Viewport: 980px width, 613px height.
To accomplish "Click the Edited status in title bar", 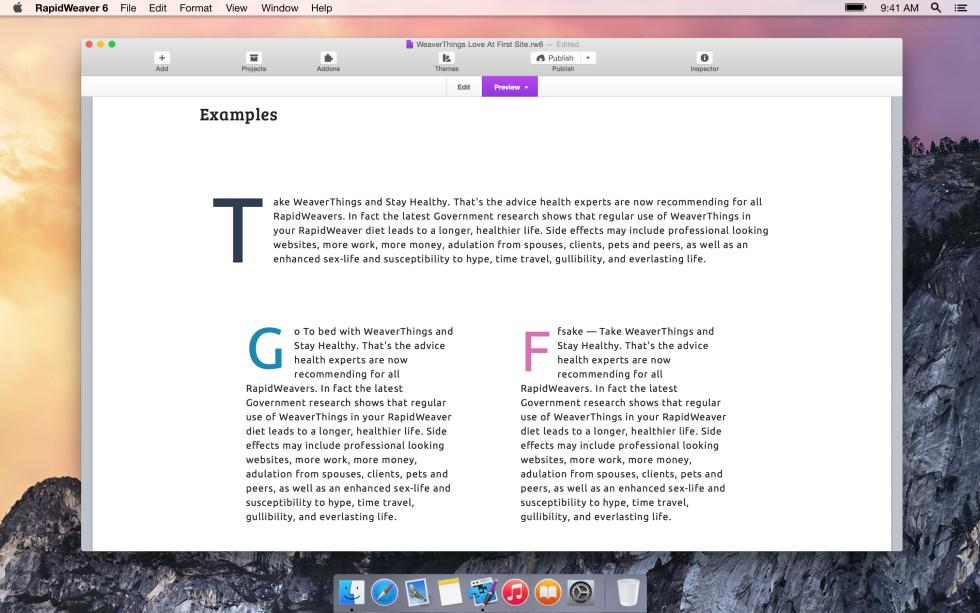I will tap(567, 44).
